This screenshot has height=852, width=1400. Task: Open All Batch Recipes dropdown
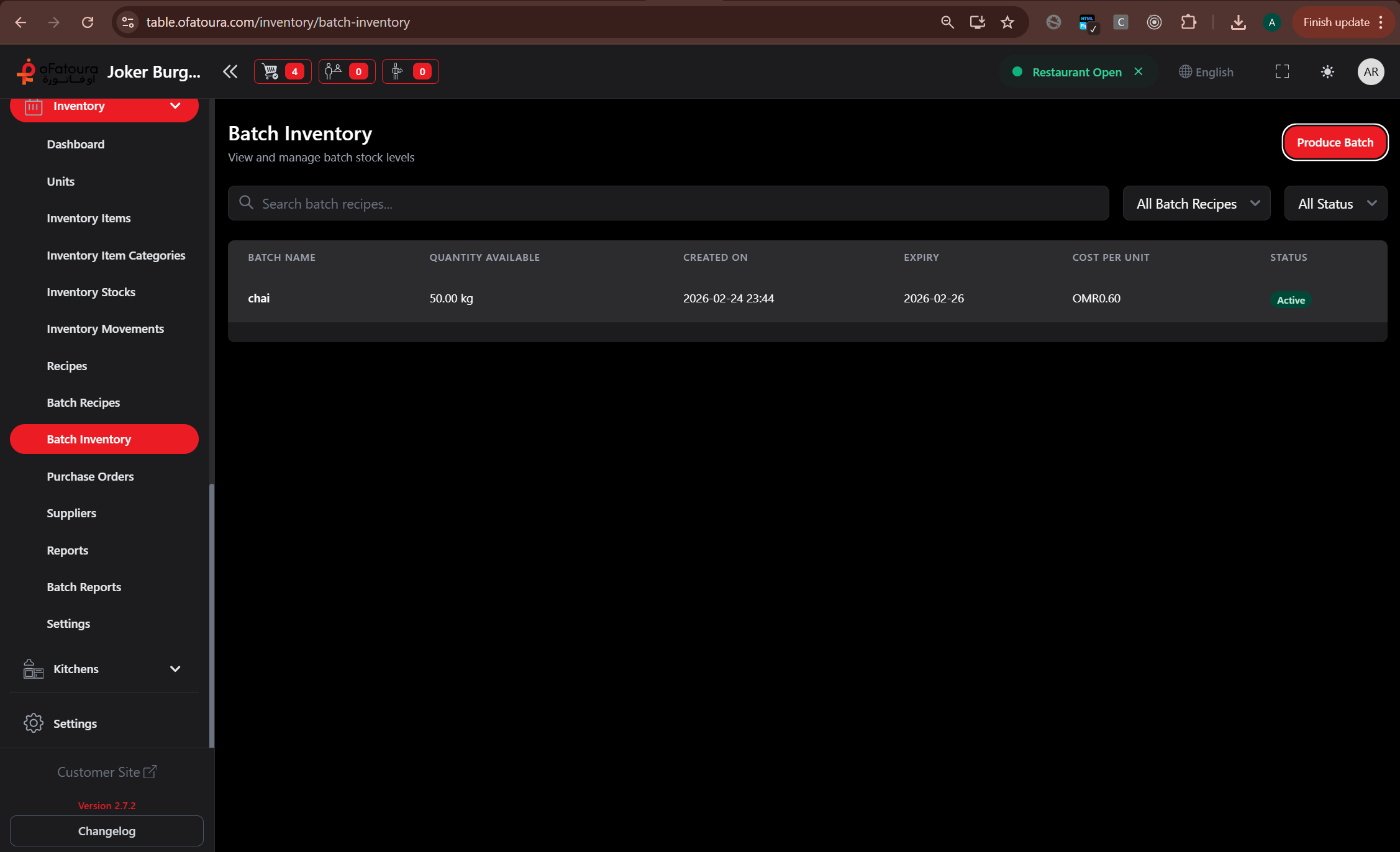pyautogui.click(x=1196, y=204)
